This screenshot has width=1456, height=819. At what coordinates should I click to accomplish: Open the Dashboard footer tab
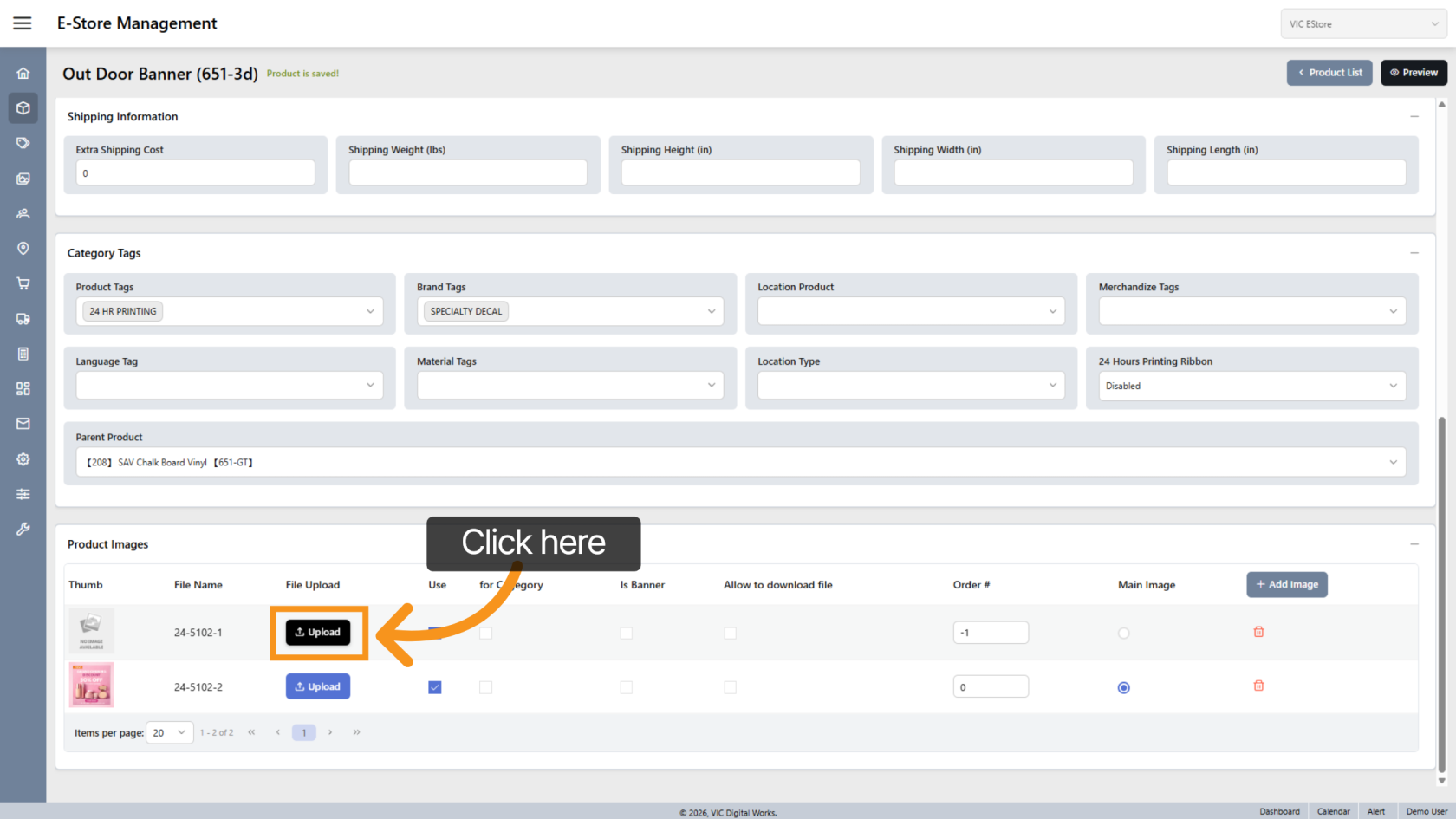tap(1279, 811)
